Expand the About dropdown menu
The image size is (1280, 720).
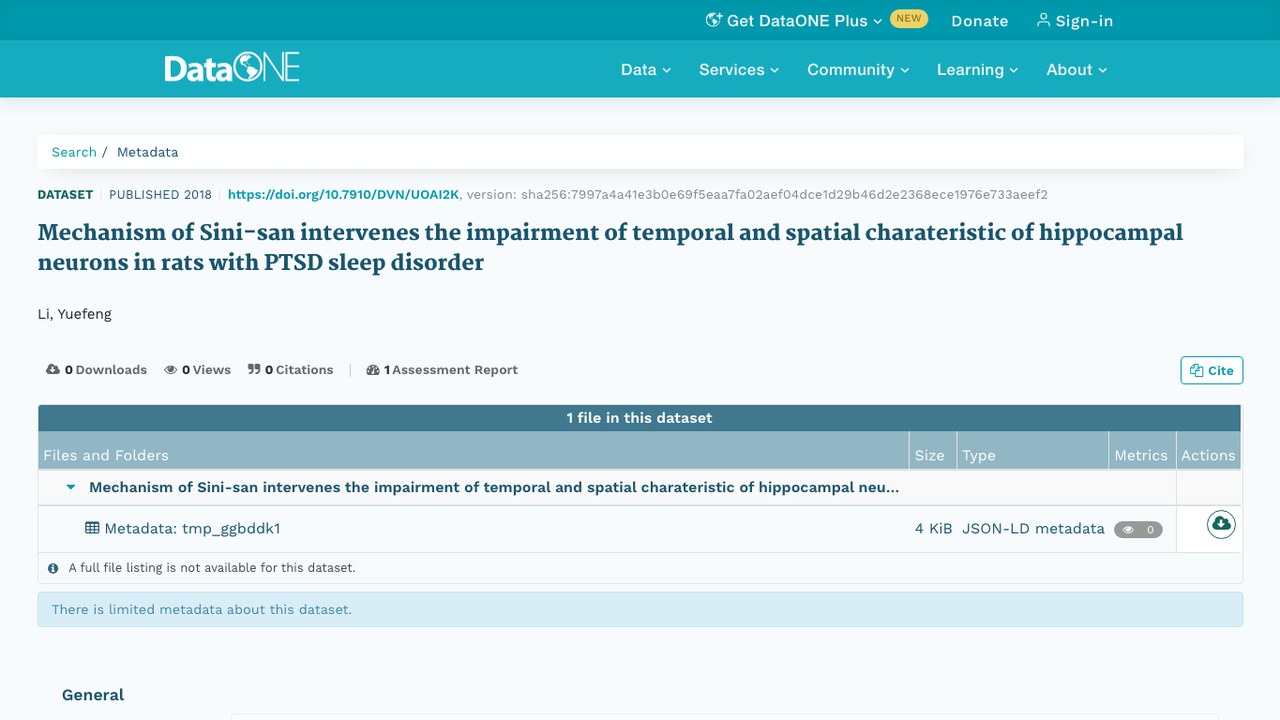click(x=1077, y=69)
